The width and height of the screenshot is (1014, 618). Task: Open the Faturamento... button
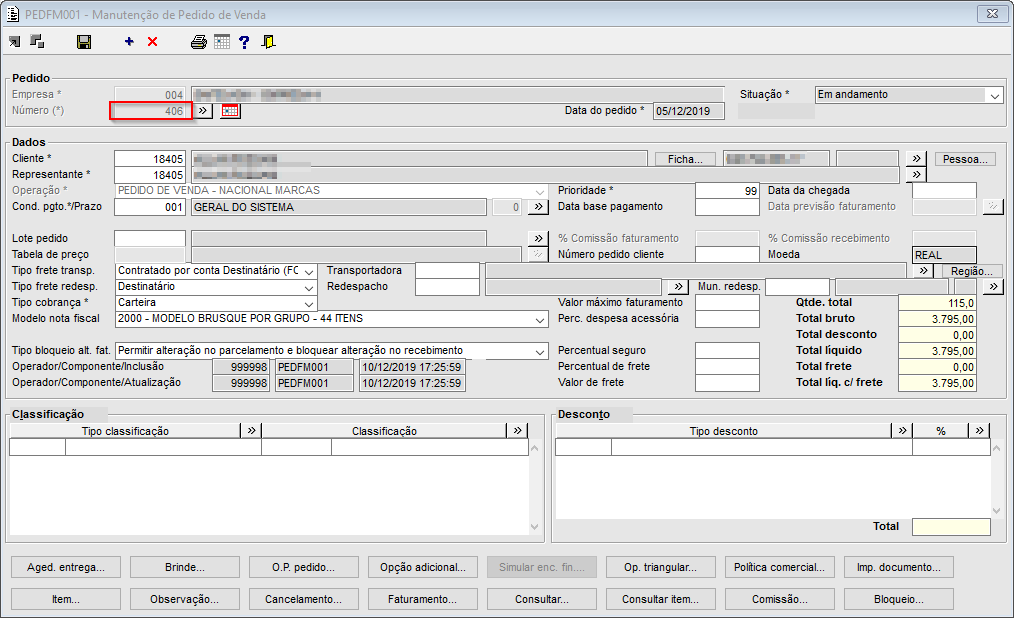click(x=423, y=599)
